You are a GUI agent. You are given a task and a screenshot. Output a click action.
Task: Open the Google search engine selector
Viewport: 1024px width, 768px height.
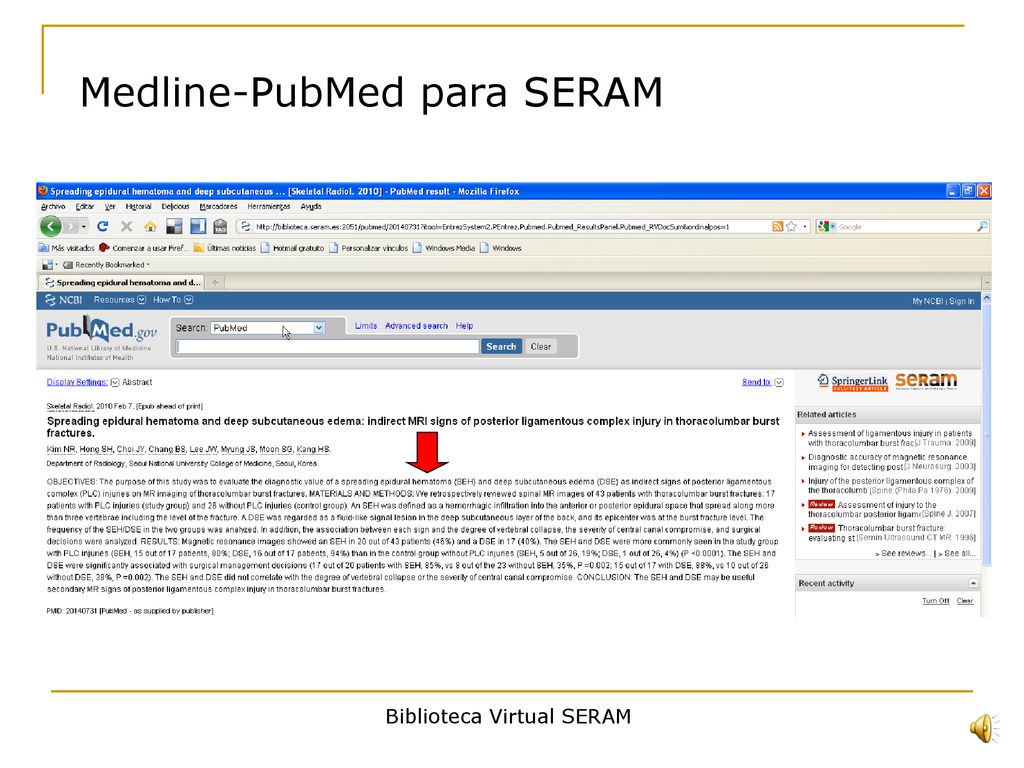(x=826, y=227)
